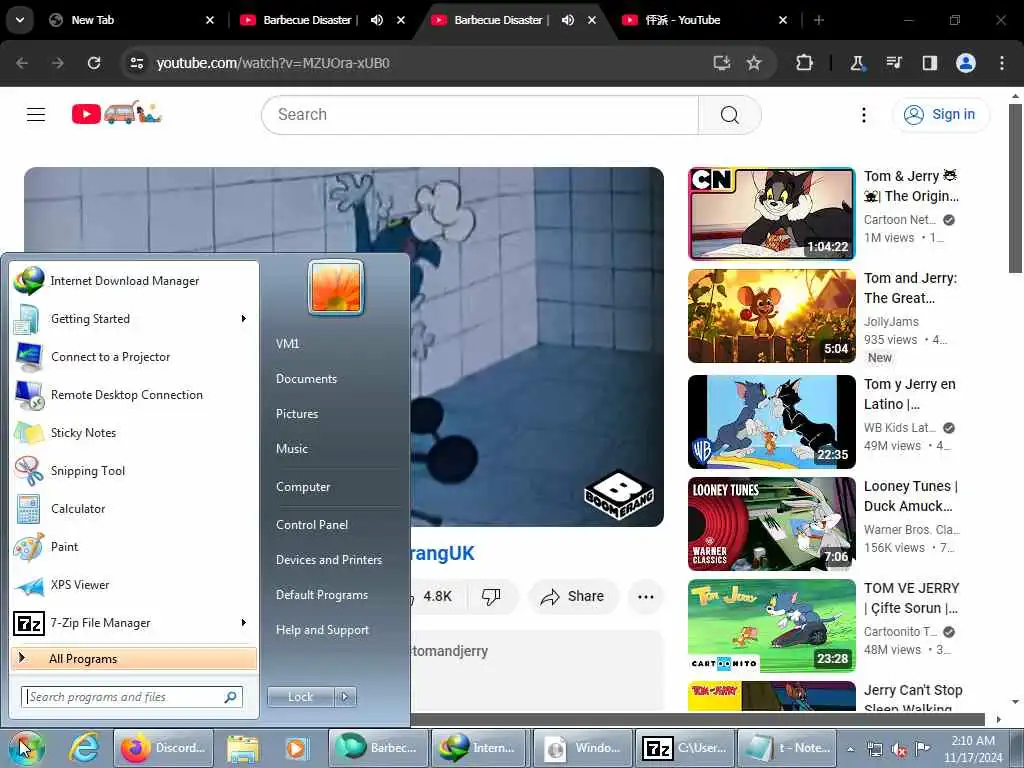Viewport: 1024px width, 768px height.
Task: Open tab search dropdown arrow
Action: [x=20, y=20]
